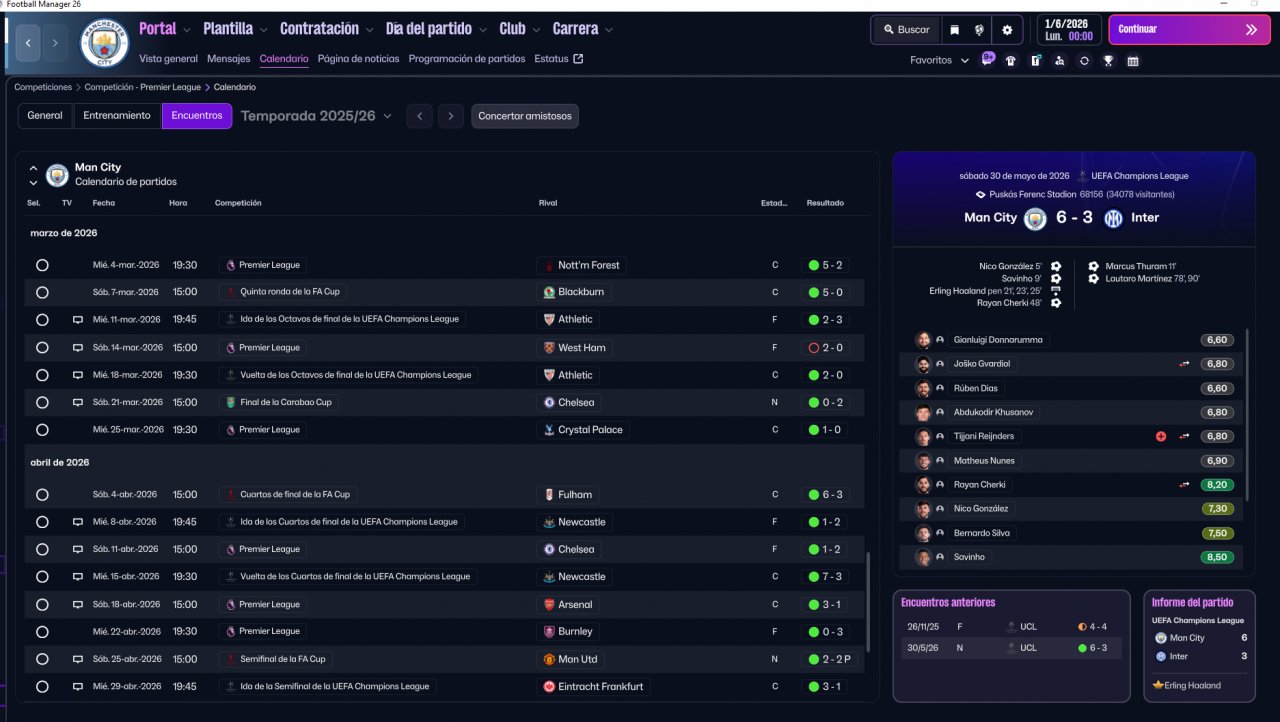Open the Mensajes tab
Viewport: 1280px width, 722px height.
228,59
